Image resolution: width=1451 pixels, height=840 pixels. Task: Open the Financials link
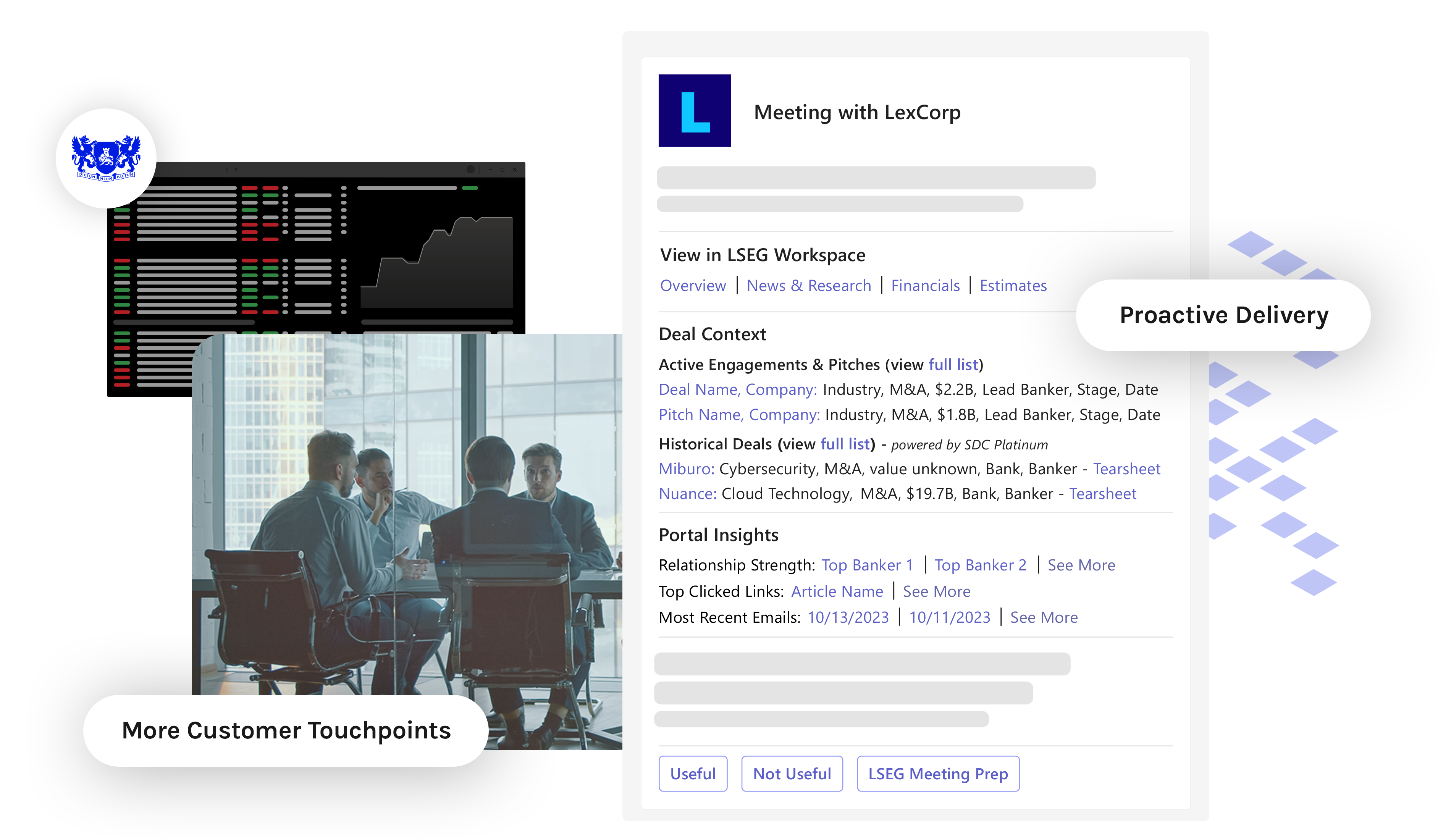(925, 286)
